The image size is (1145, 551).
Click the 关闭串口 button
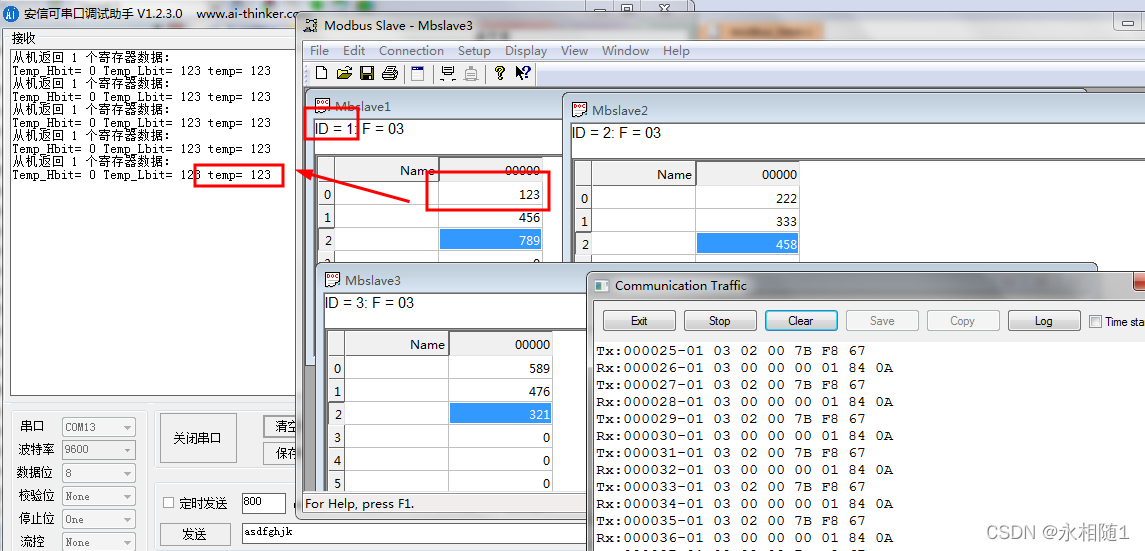tap(198, 438)
